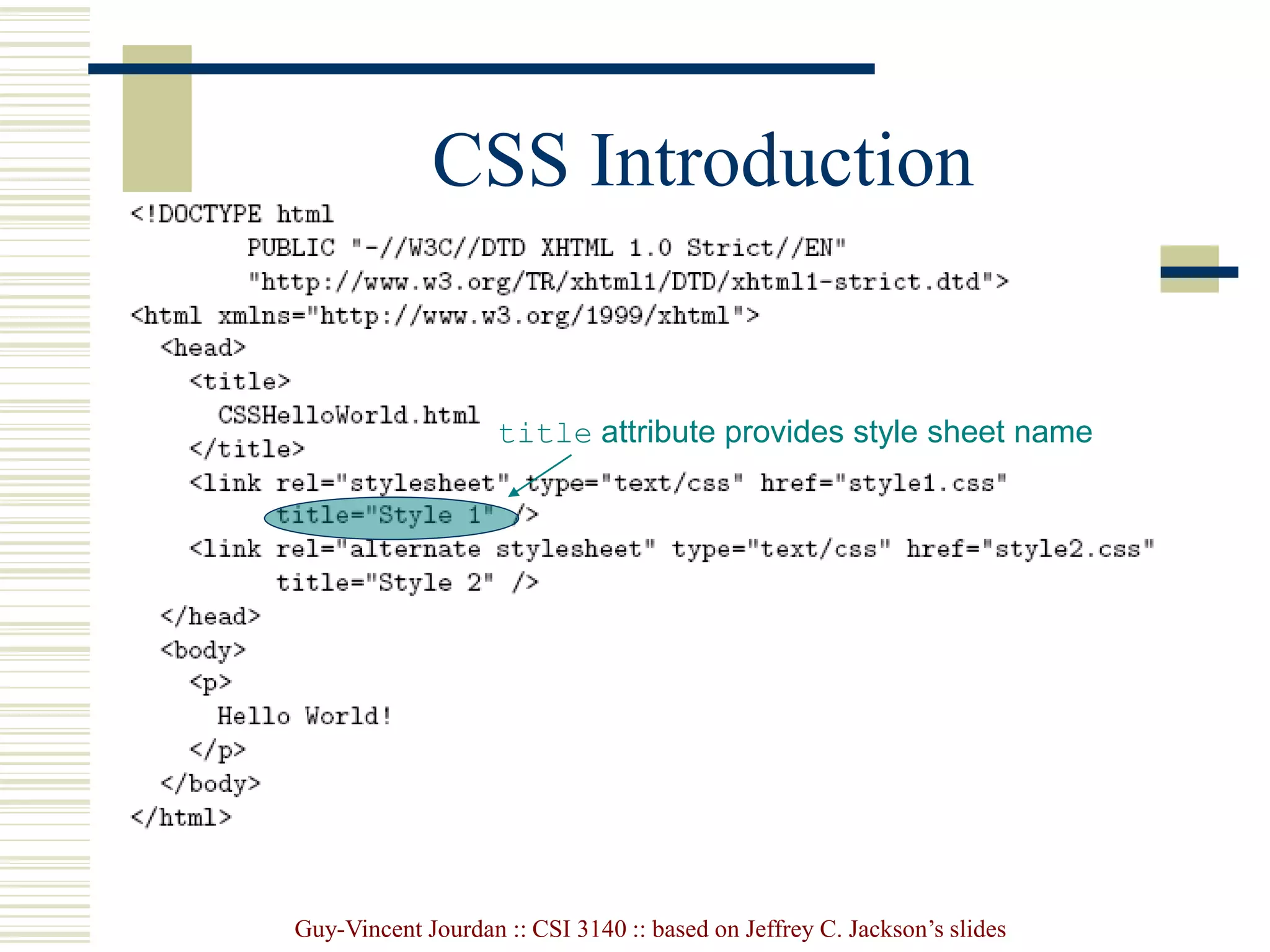1270x952 pixels.
Task: Click the opening <body> tag
Action: click(x=203, y=650)
